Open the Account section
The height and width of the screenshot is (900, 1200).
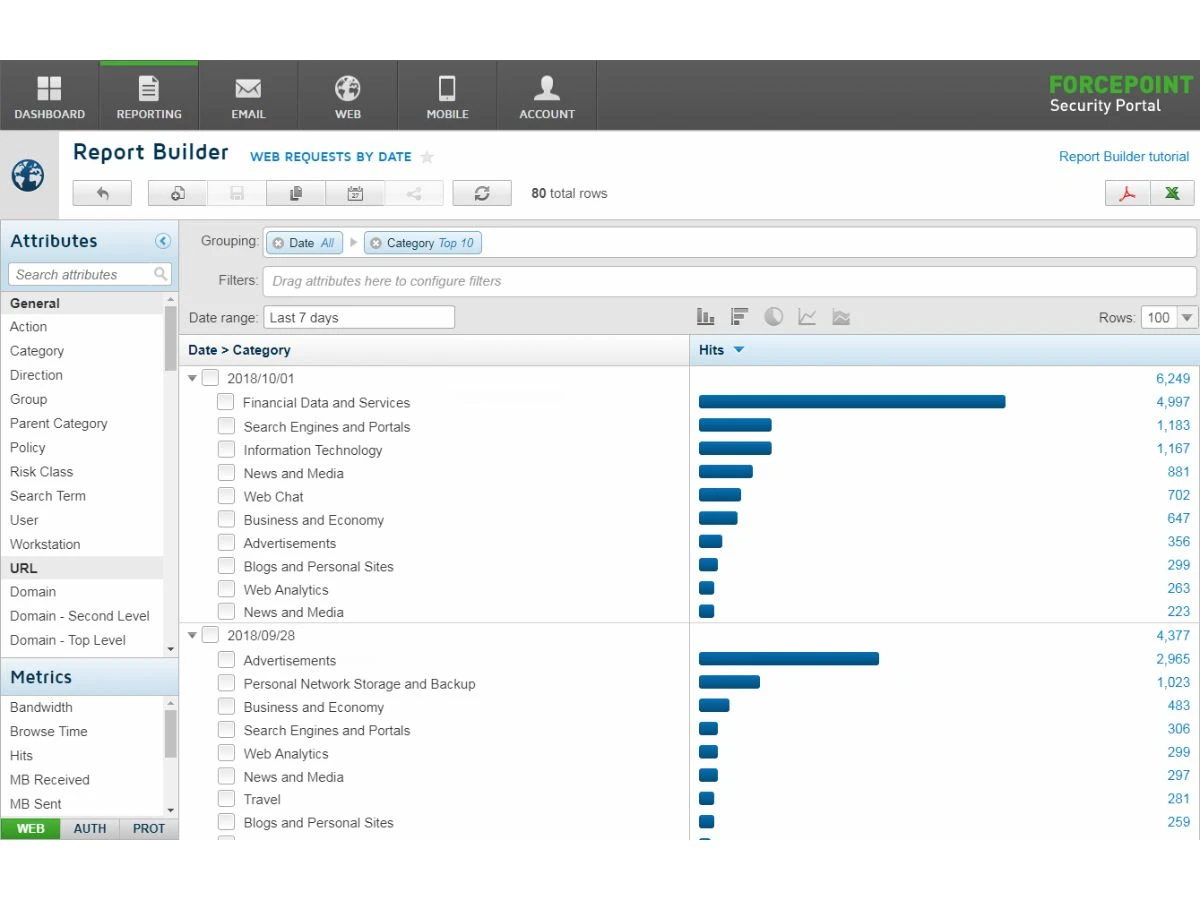(547, 96)
